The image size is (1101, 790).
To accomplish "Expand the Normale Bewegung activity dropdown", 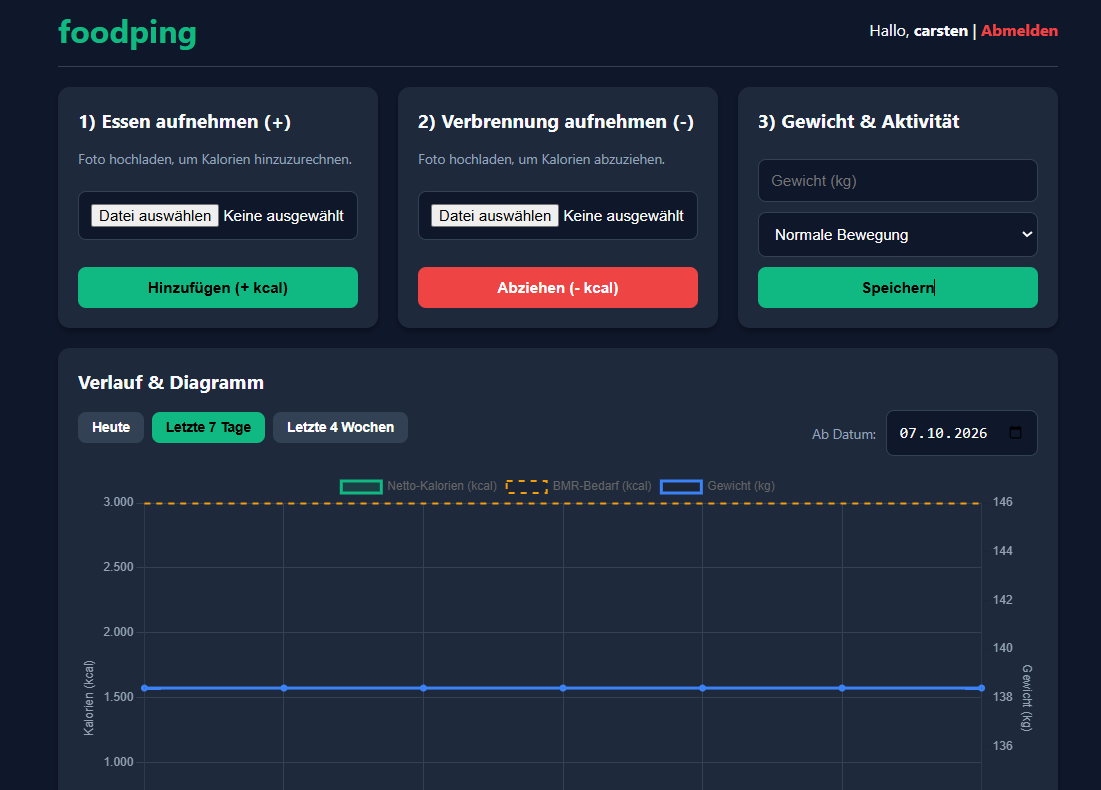I will click(897, 235).
